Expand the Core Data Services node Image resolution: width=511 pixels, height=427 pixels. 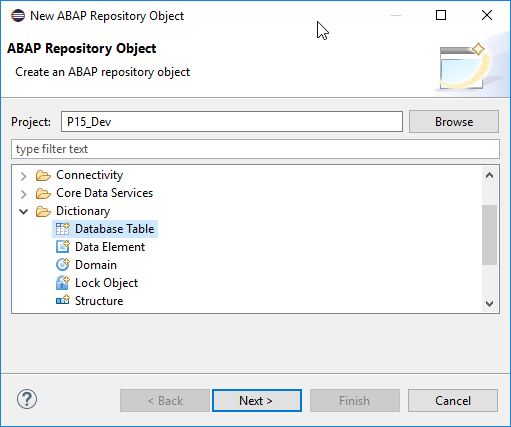23,194
